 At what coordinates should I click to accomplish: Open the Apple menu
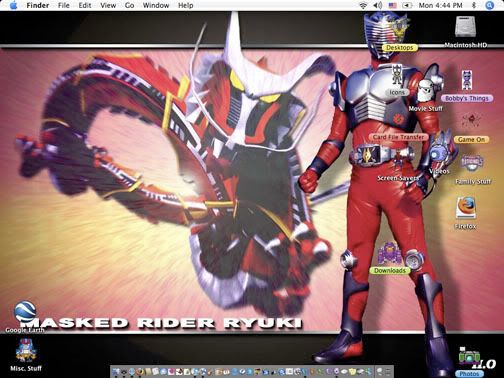point(13,5)
